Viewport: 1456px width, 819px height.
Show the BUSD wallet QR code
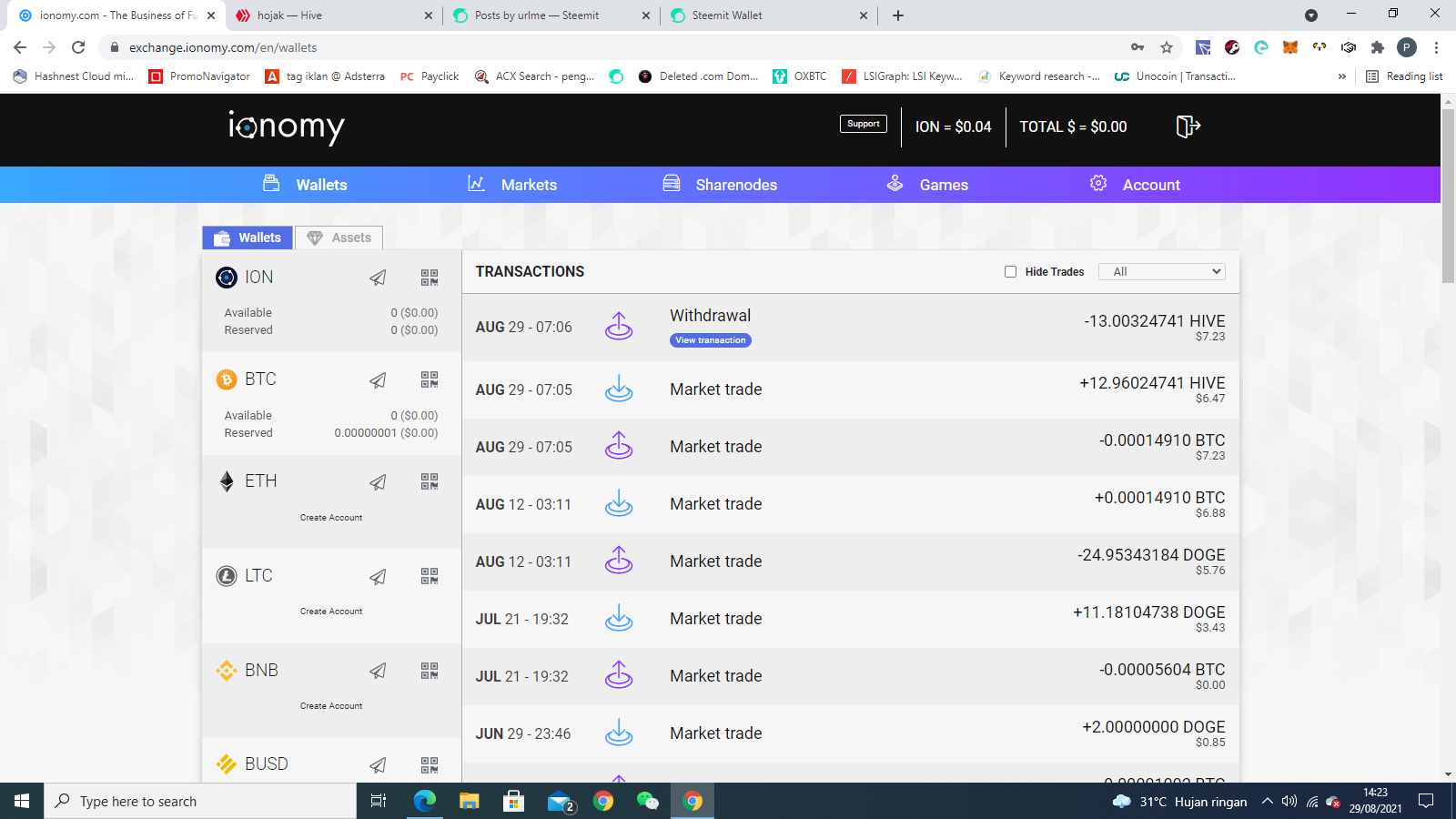click(430, 764)
